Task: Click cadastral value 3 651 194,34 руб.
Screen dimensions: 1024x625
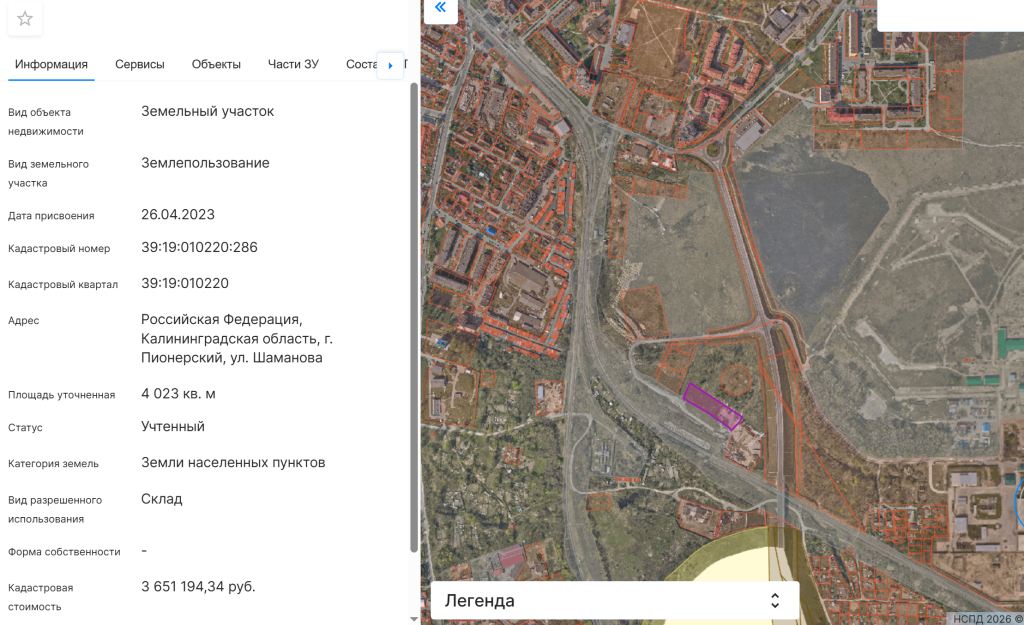Action: point(198,586)
